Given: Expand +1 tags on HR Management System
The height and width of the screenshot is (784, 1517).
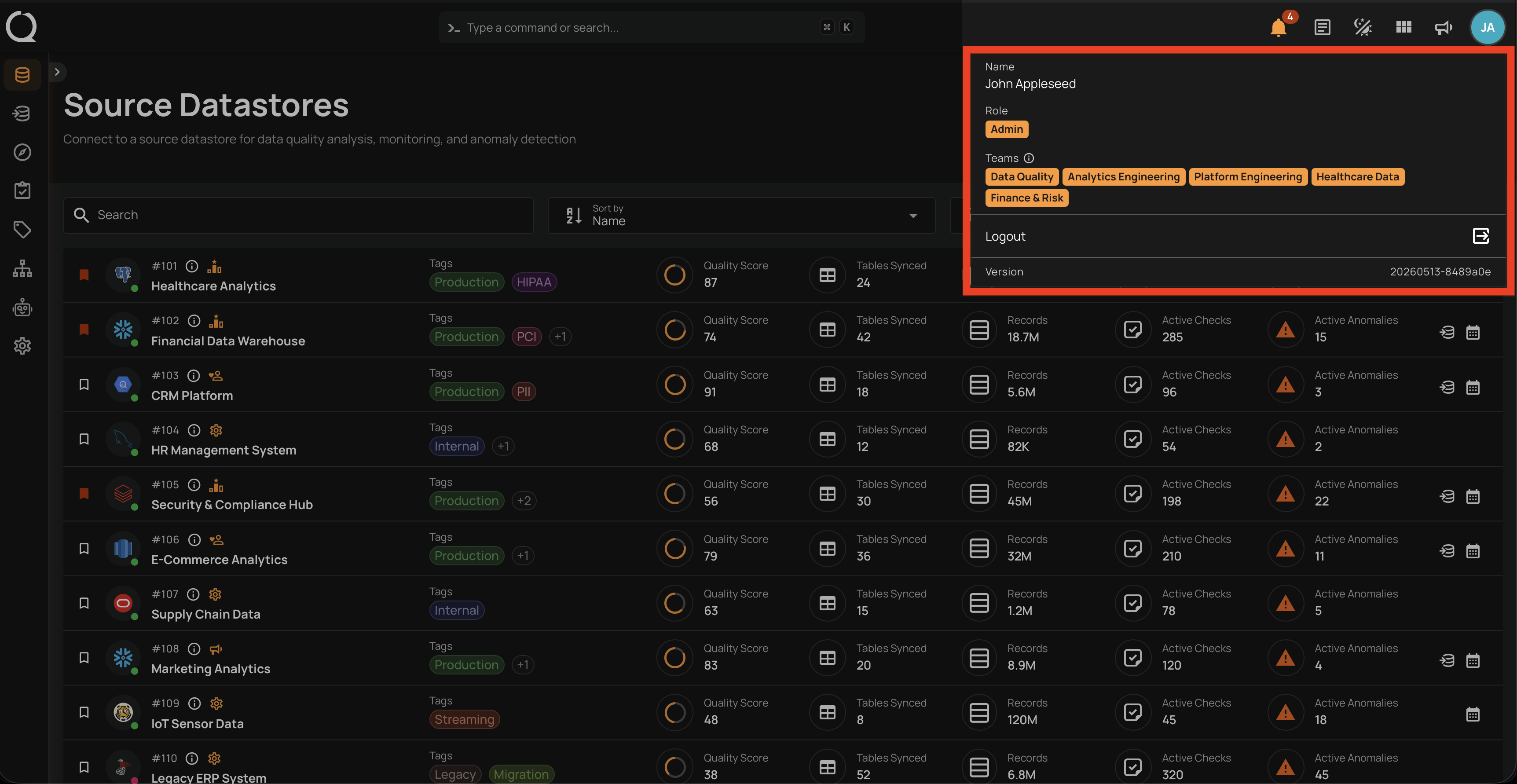Looking at the screenshot, I should (x=503, y=447).
